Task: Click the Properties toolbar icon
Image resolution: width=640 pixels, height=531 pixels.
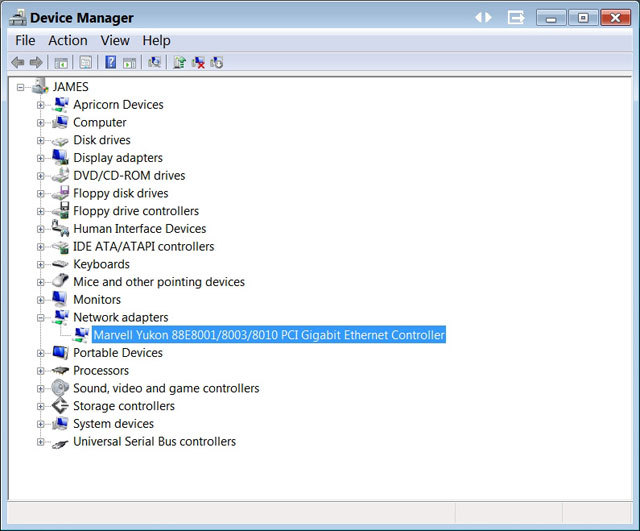Action: tap(85, 62)
